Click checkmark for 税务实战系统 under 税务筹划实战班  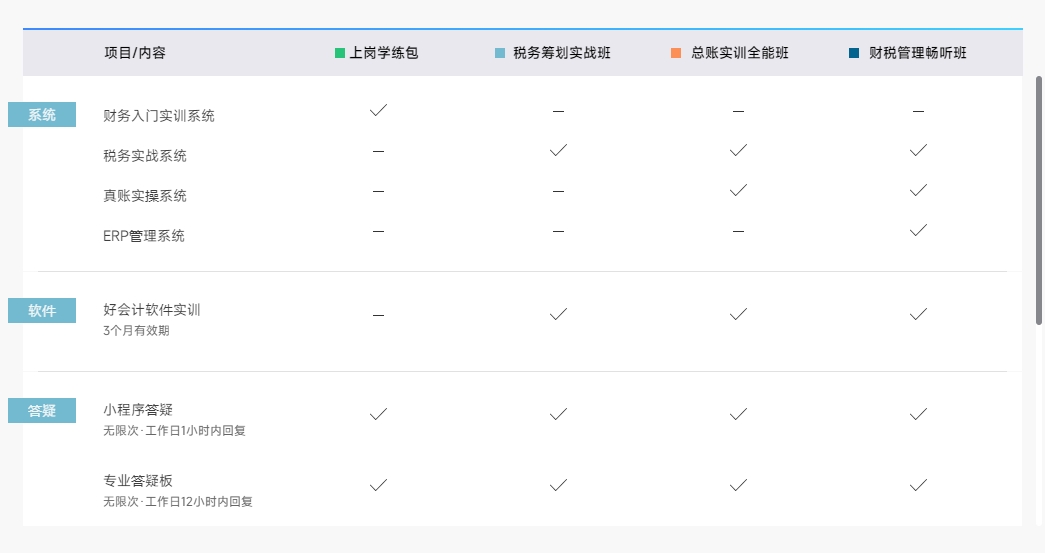point(558,151)
